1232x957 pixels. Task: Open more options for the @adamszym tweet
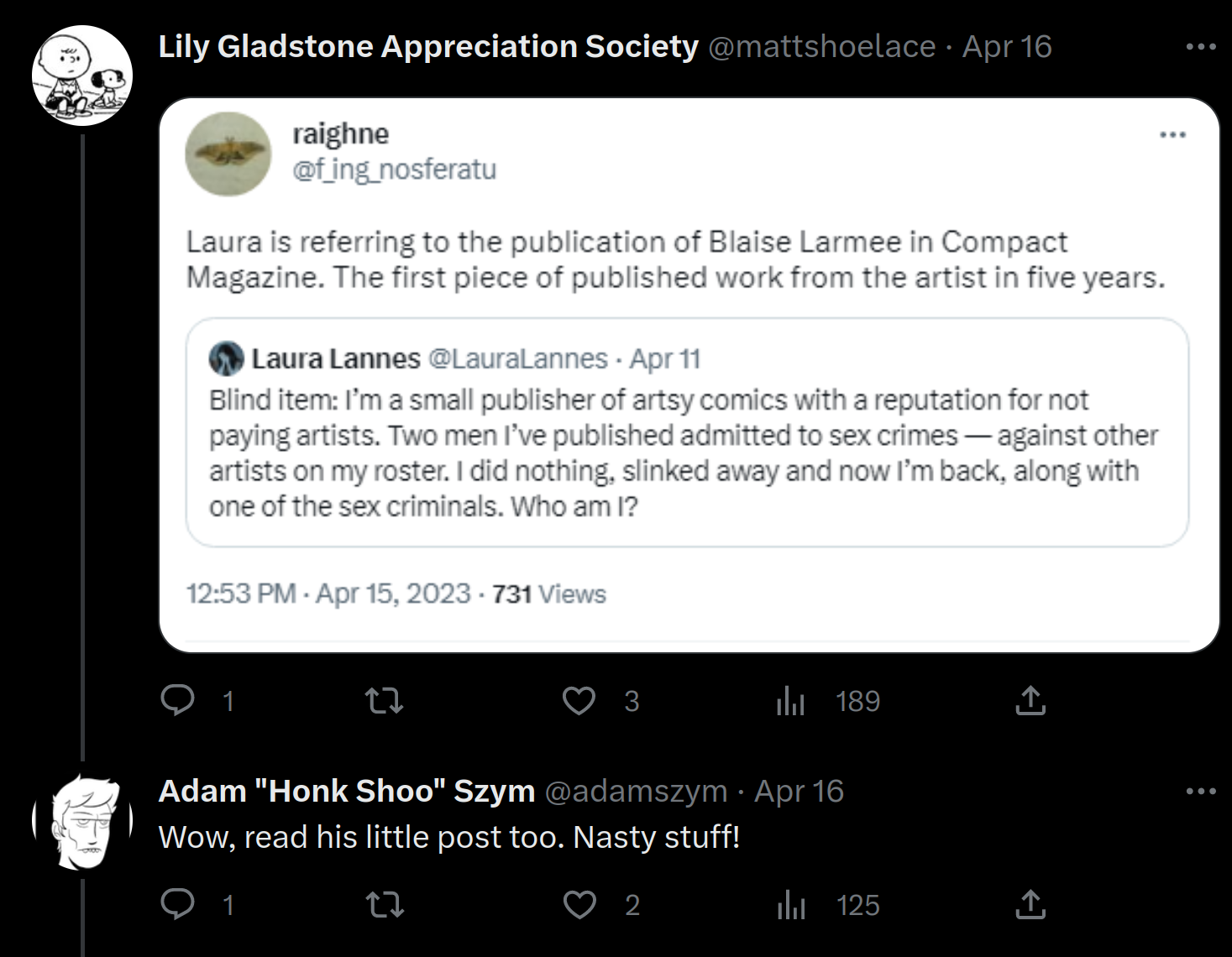click(1201, 791)
